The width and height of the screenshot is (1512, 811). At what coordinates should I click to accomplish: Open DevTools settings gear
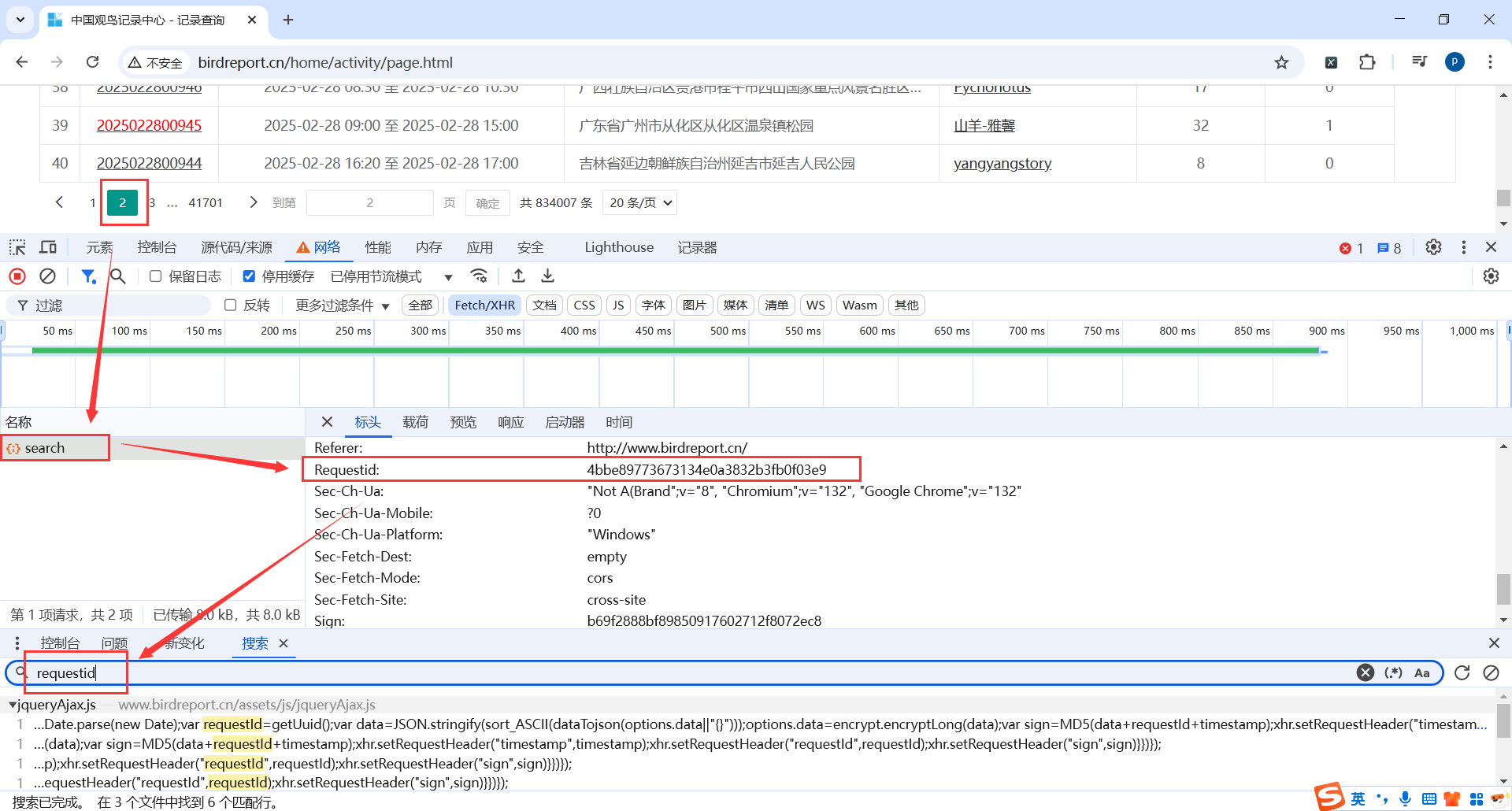click(1433, 247)
